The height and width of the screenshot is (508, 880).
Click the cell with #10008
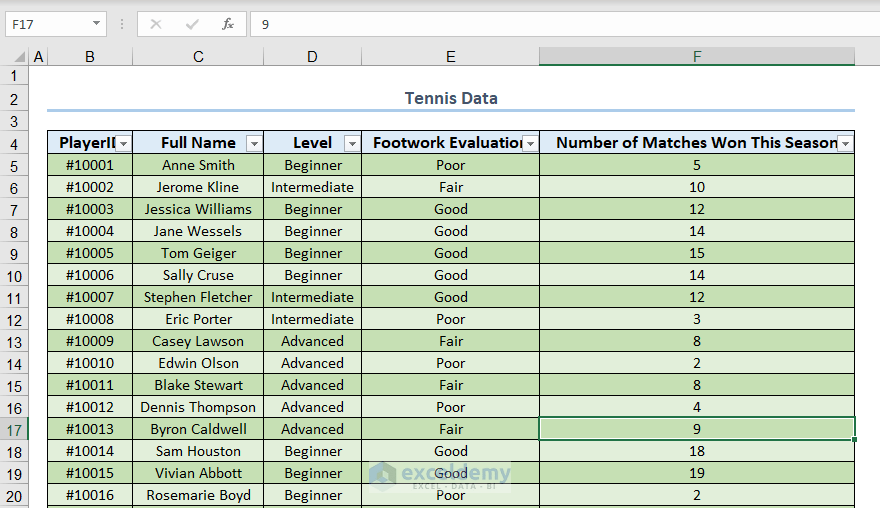click(90, 319)
